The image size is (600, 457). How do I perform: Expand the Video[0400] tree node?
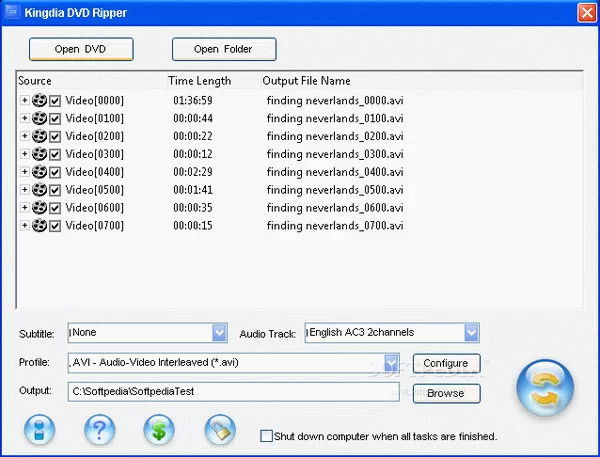click(x=24, y=172)
